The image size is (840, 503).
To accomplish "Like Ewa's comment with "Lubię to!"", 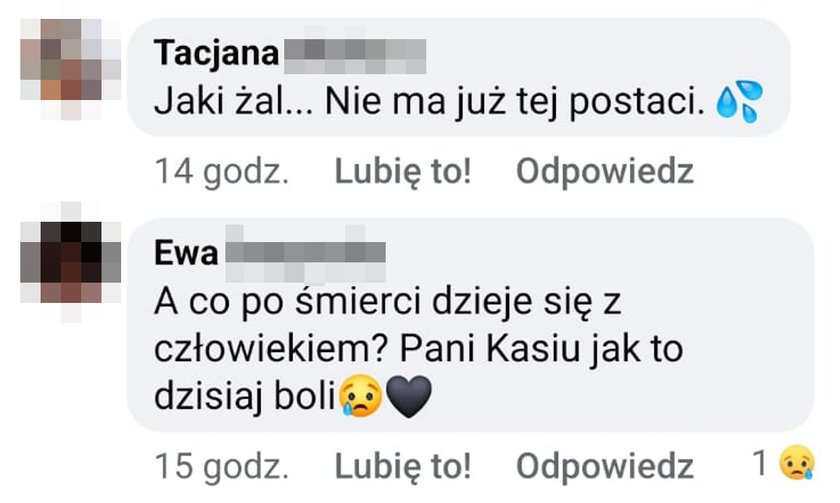I will [x=403, y=466].
